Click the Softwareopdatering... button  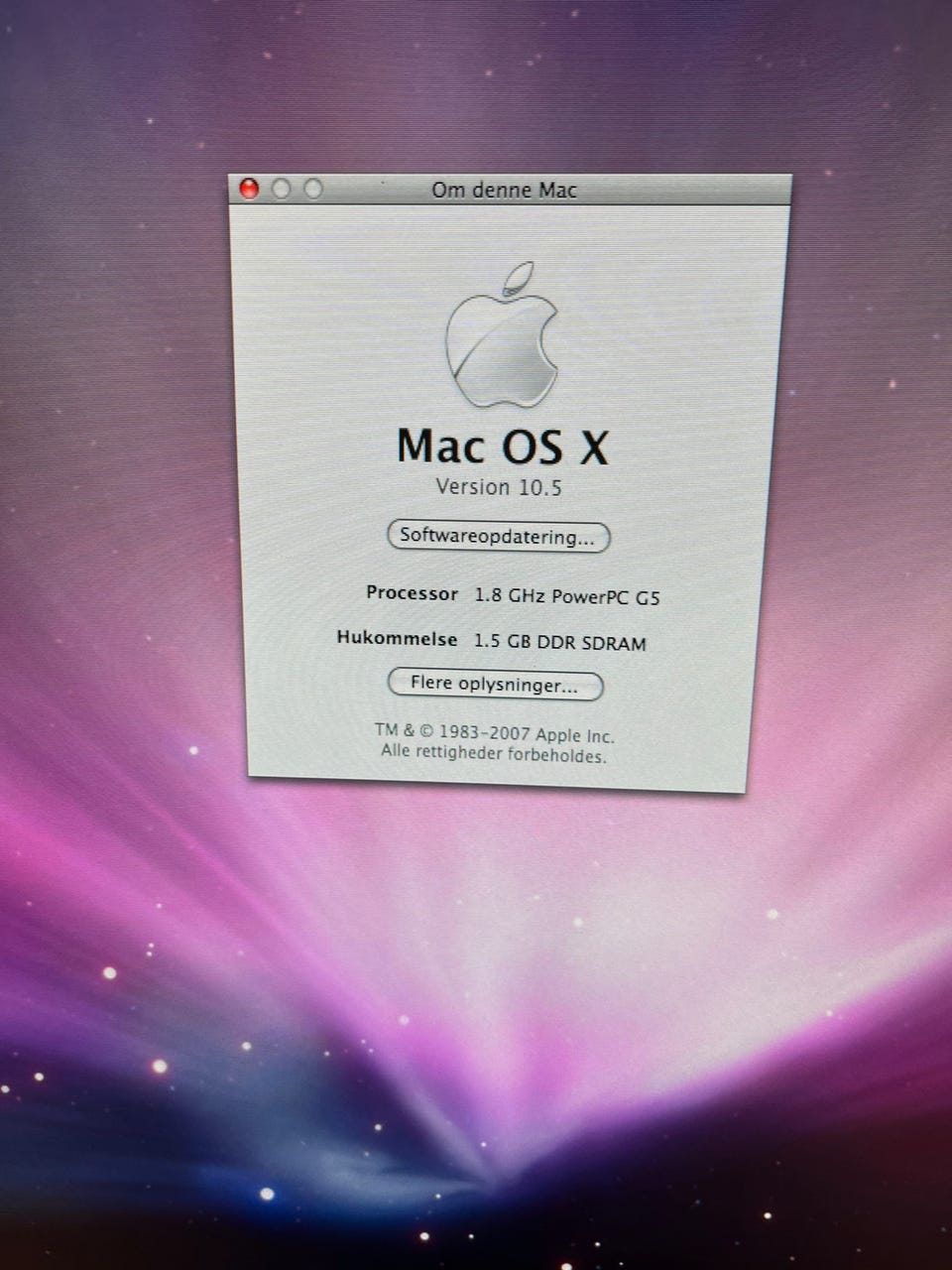click(498, 537)
